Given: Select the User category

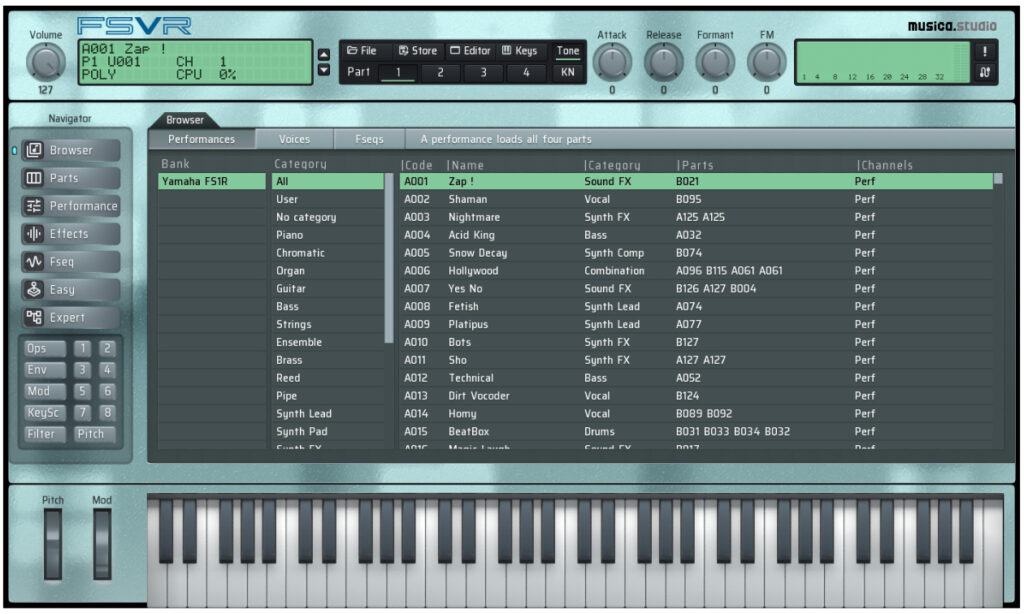Looking at the screenshot, I should [328, 199].
